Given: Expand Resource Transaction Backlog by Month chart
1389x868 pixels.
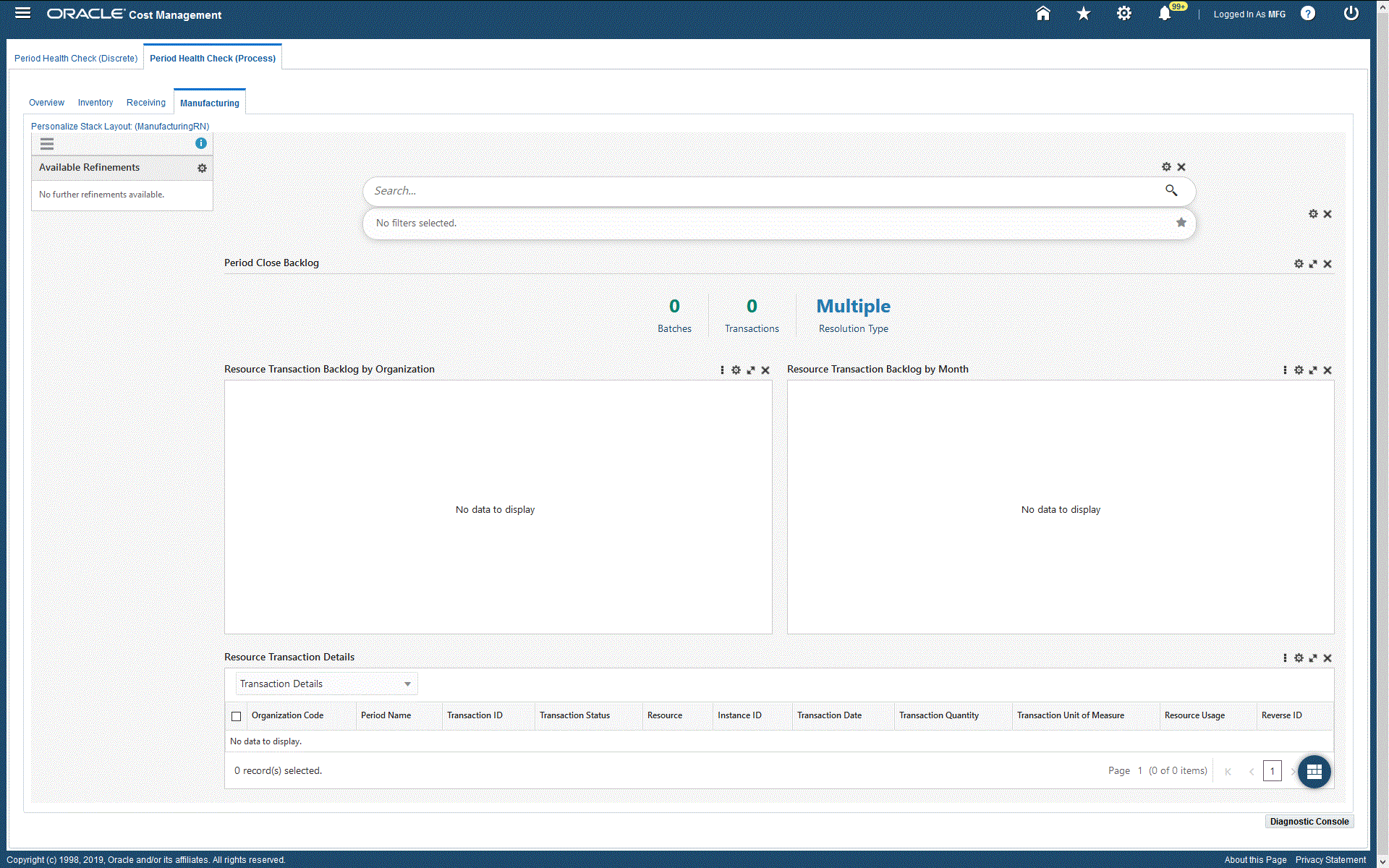Looking at the screenshot, I should 1313,370.
